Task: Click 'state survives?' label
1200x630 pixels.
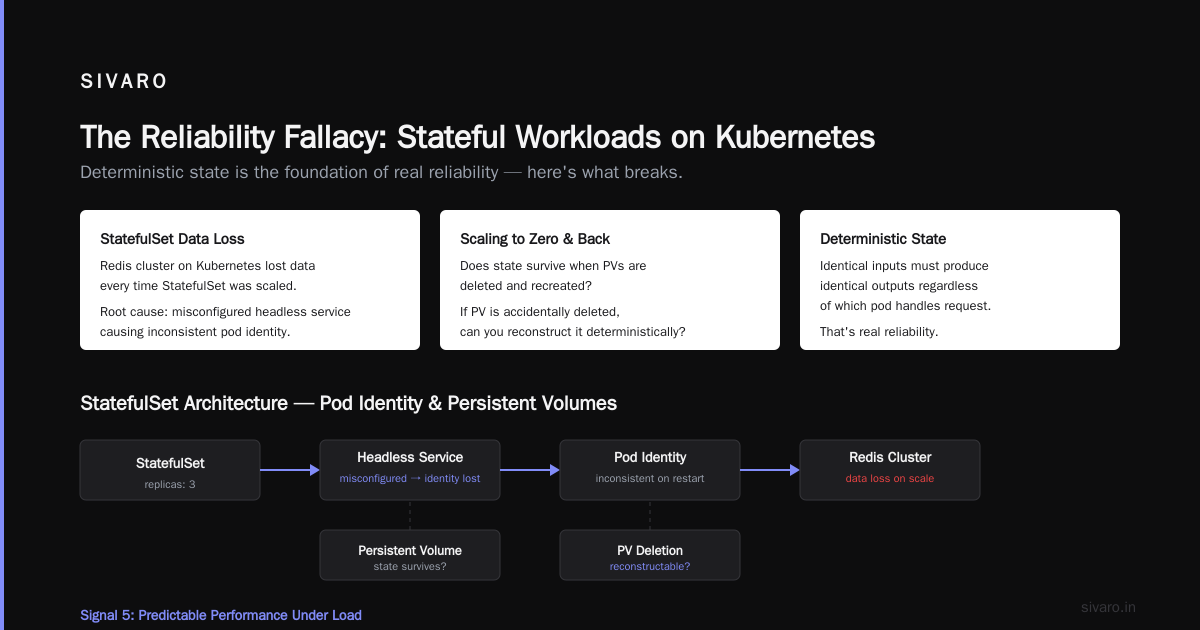Action: tap(410, 566)
